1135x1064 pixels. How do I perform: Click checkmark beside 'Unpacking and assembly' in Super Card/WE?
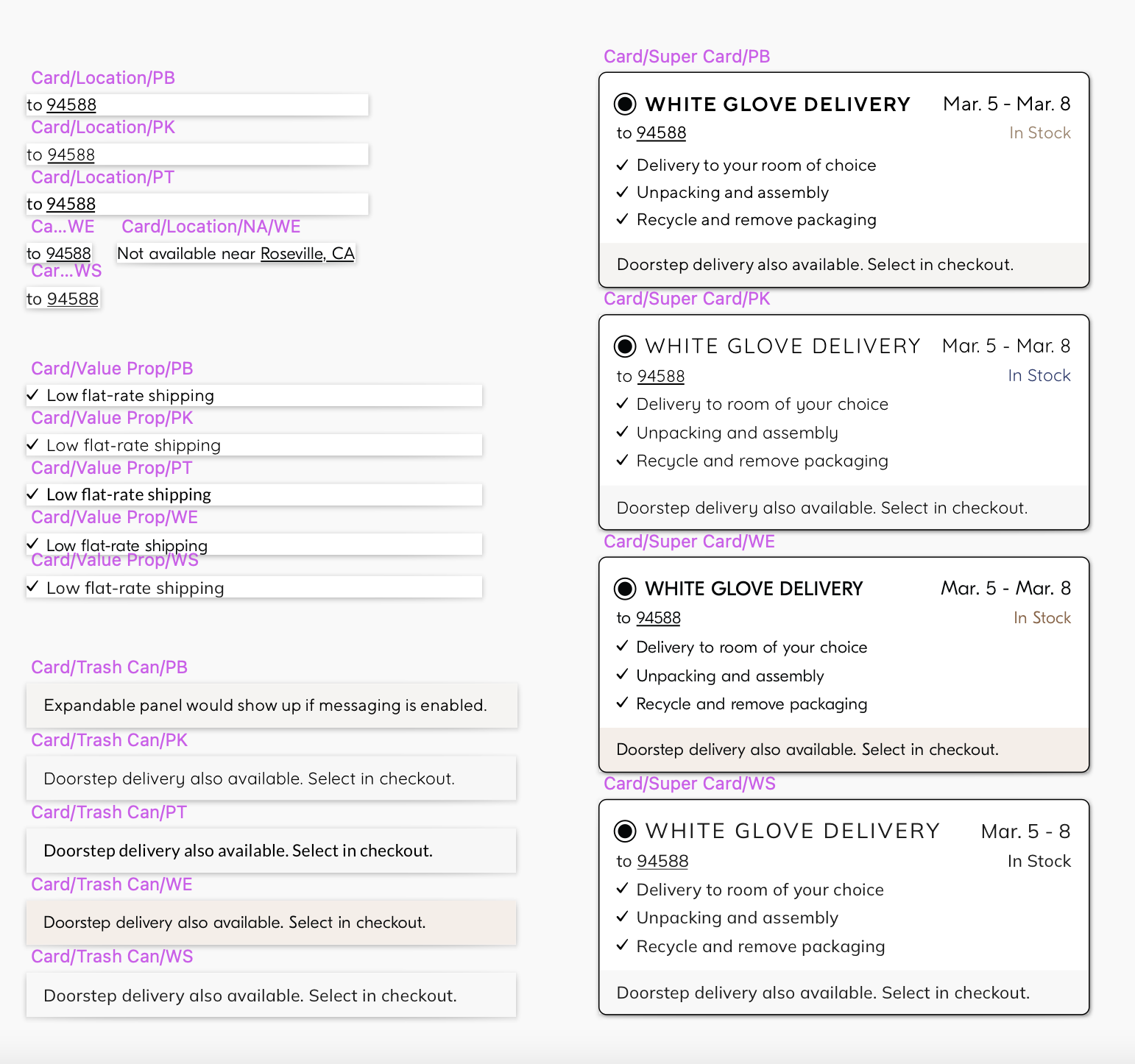pyautogui.click(x=623, y=675)
